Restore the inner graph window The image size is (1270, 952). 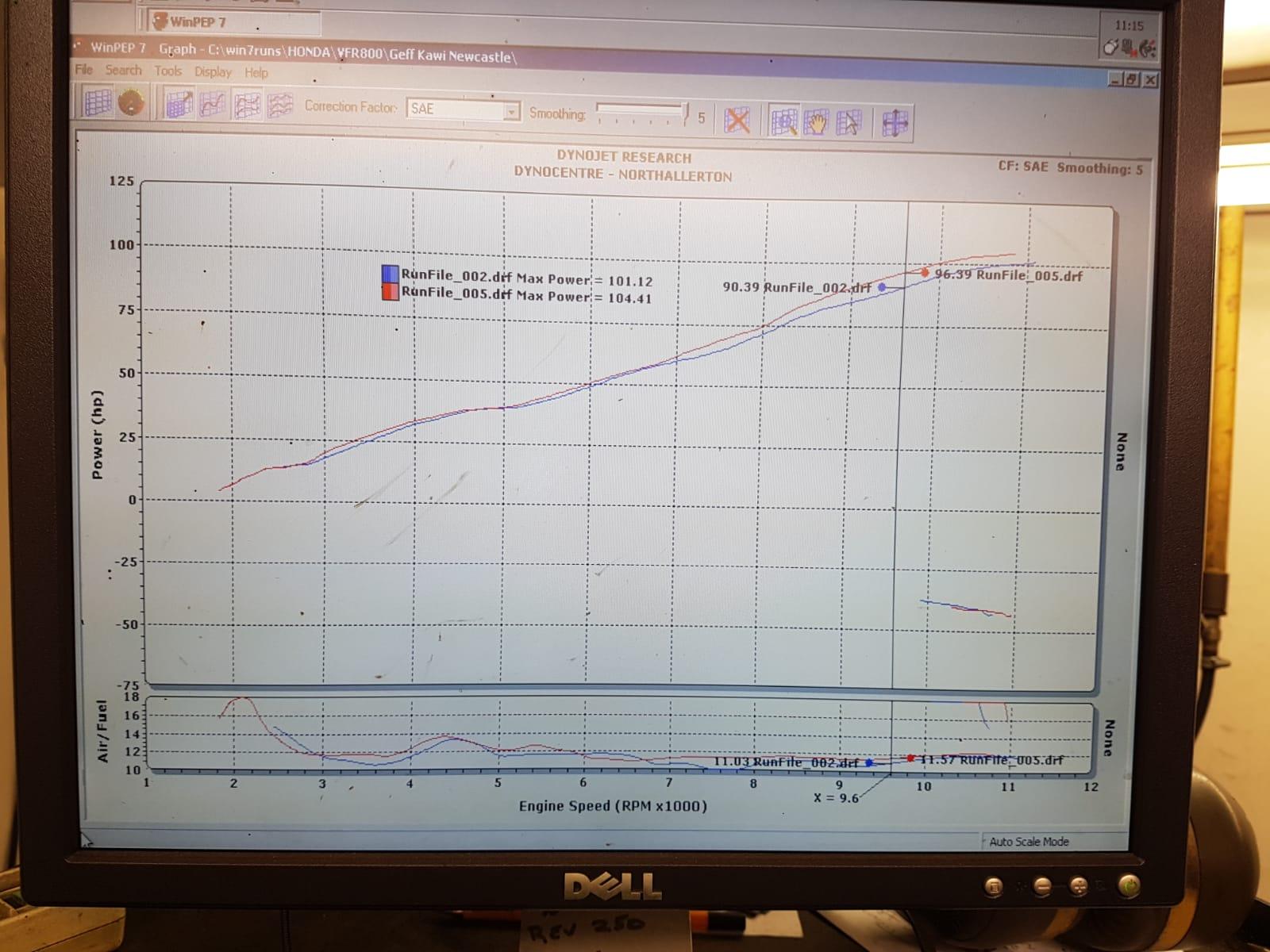point(1133,79)
